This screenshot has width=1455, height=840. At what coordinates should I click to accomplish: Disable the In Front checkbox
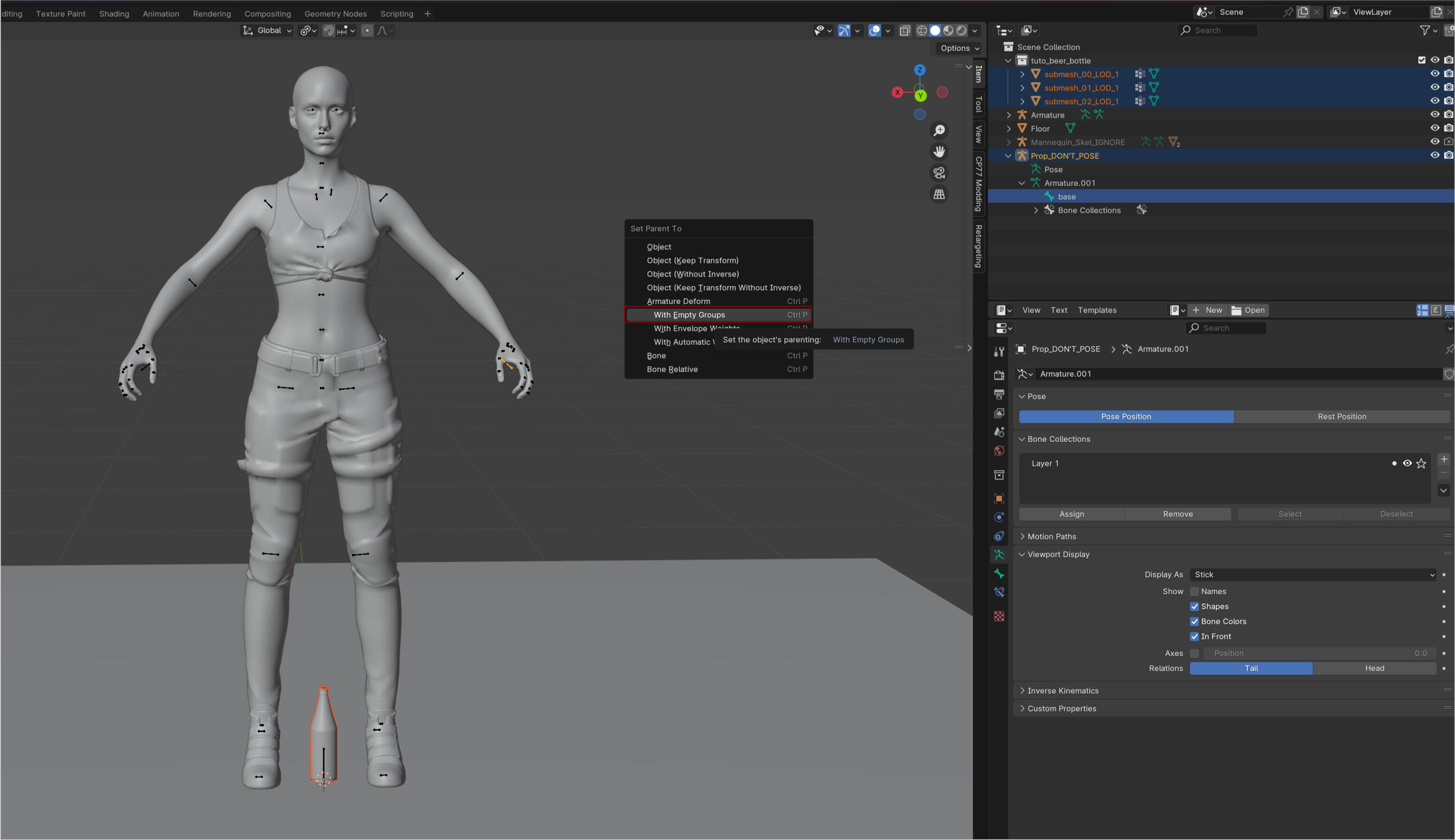tap(1194, 637)
